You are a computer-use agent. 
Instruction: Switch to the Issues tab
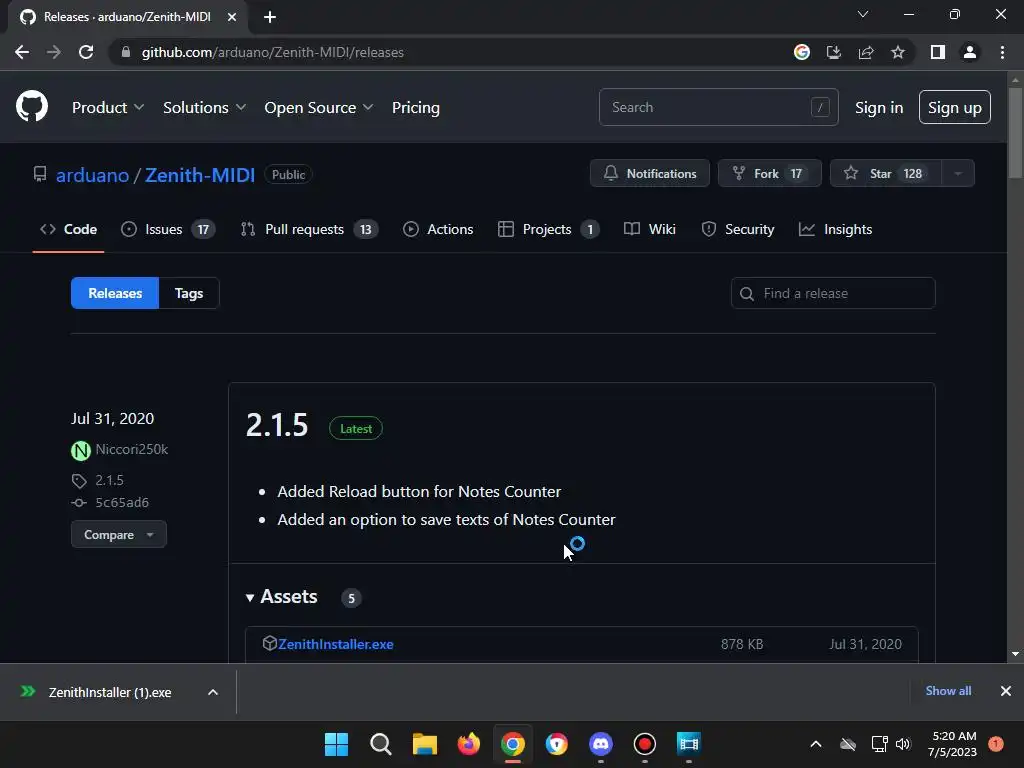(168, 229)
